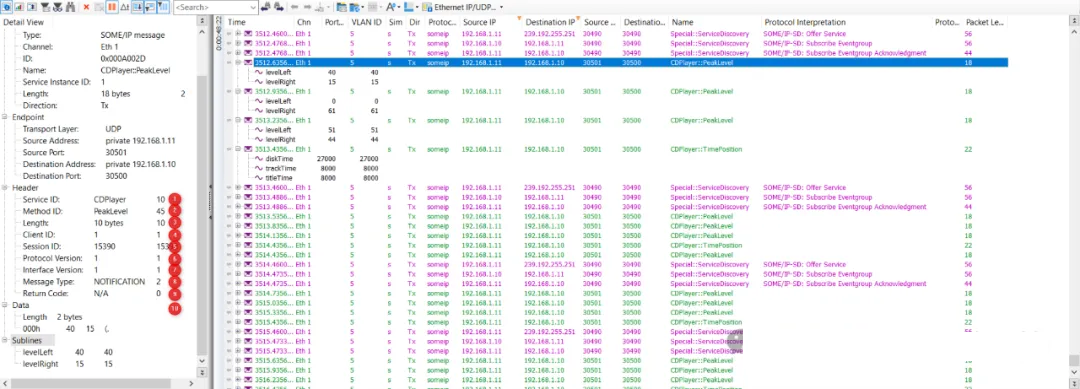Click the first funnel filter icon
The image size is (1080, 389).
pyautogui.click(x=45, y=7)
